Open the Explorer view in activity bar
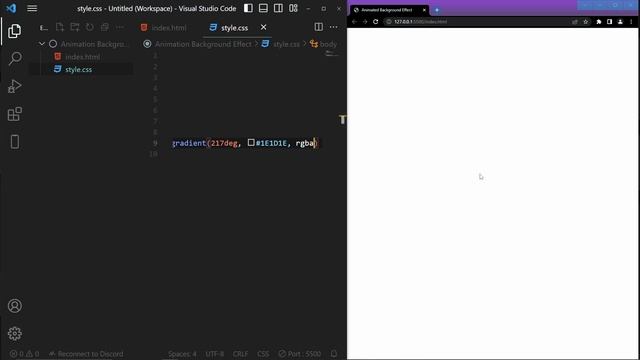This screenshot has width=640, height=360. tap(14, 31)
